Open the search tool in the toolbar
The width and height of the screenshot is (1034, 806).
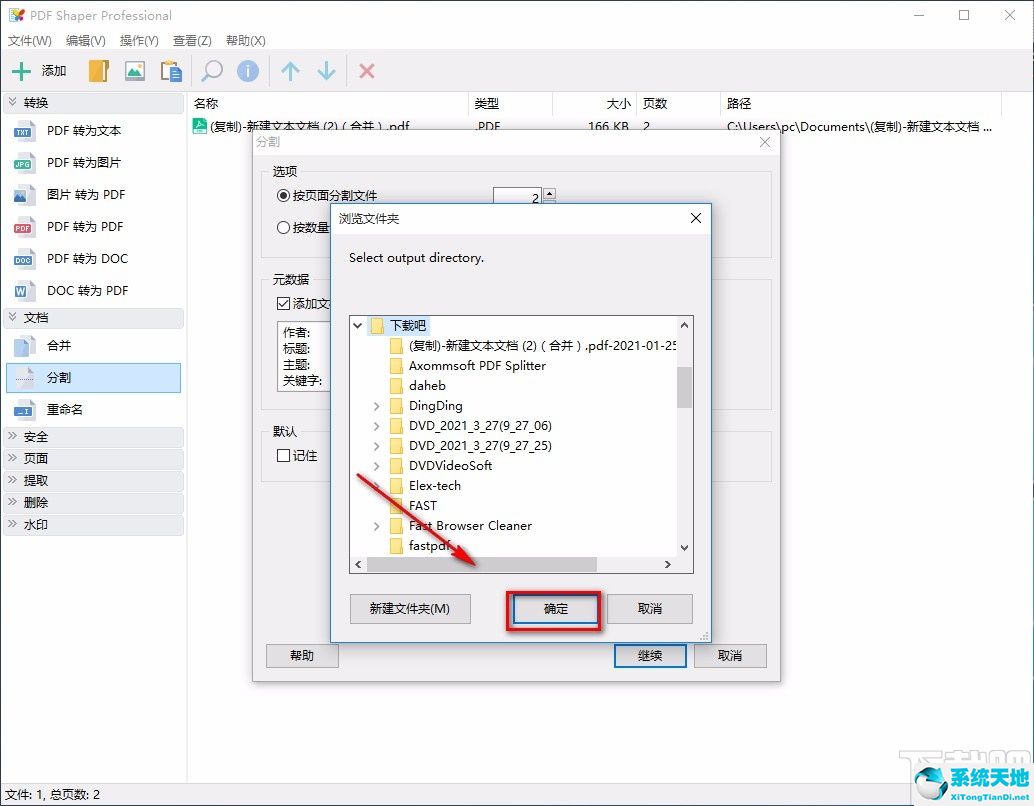click(212, 70)
